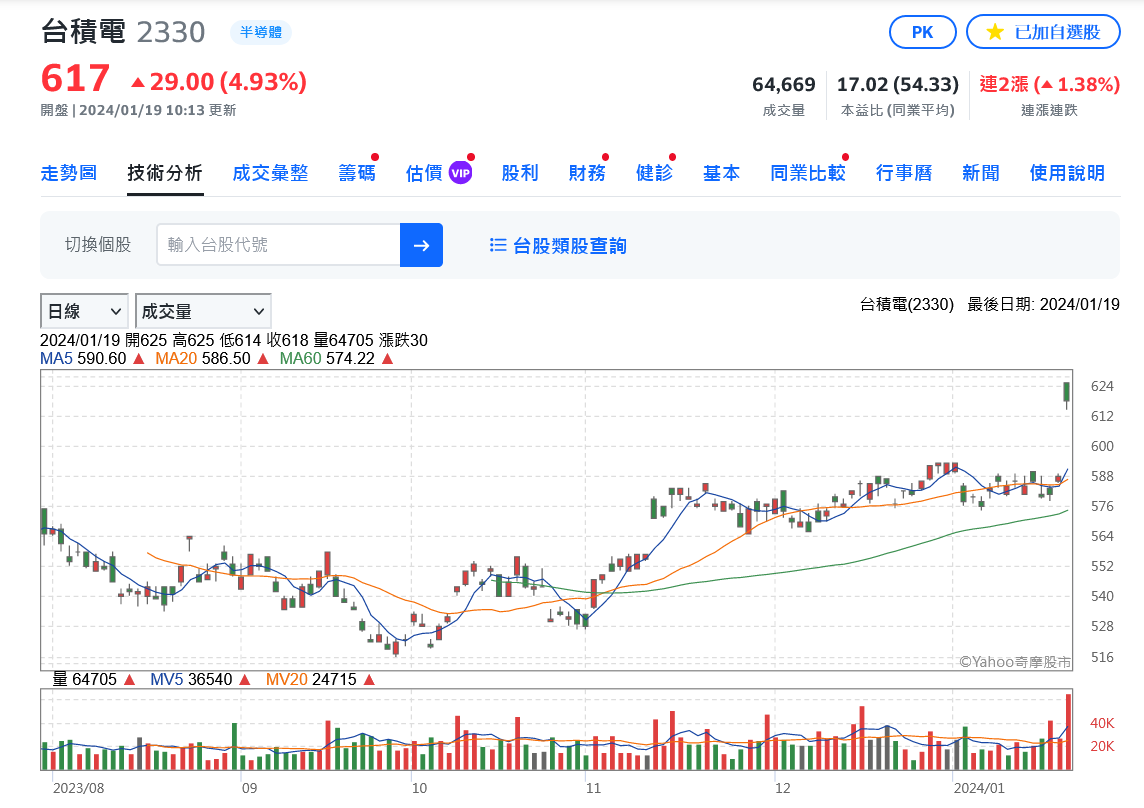Click the 40K volume axis label
Screen dimensions: 1144x808
click(x=1102, y=723)
